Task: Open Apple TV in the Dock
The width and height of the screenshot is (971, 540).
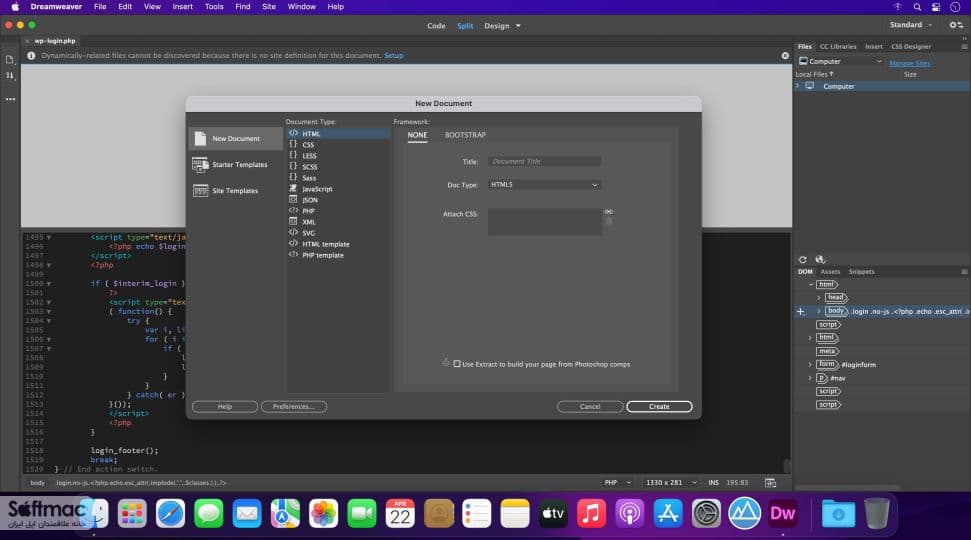Action: tap(553, 513)
